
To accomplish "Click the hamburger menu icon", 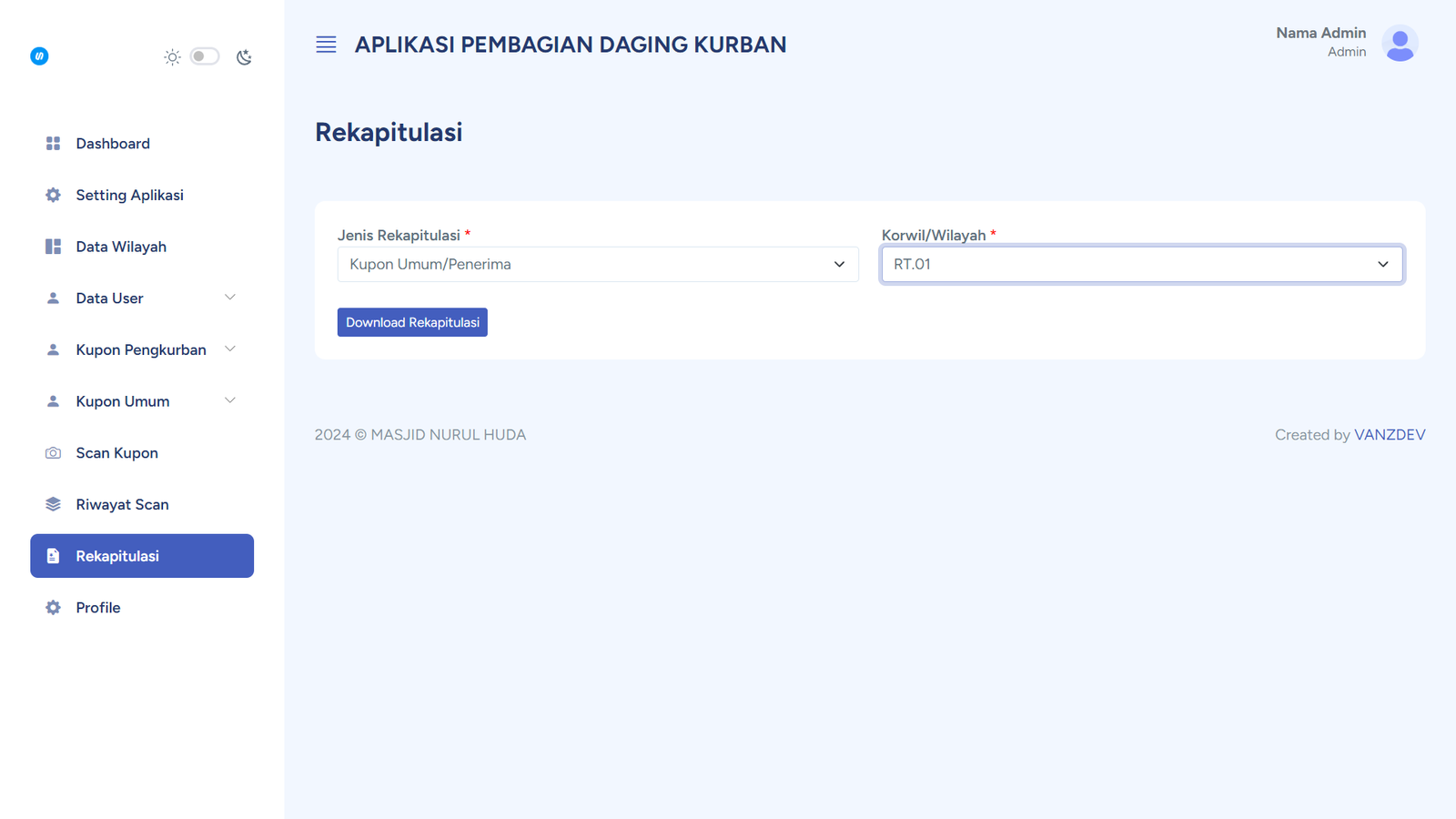I will point(326,45).
